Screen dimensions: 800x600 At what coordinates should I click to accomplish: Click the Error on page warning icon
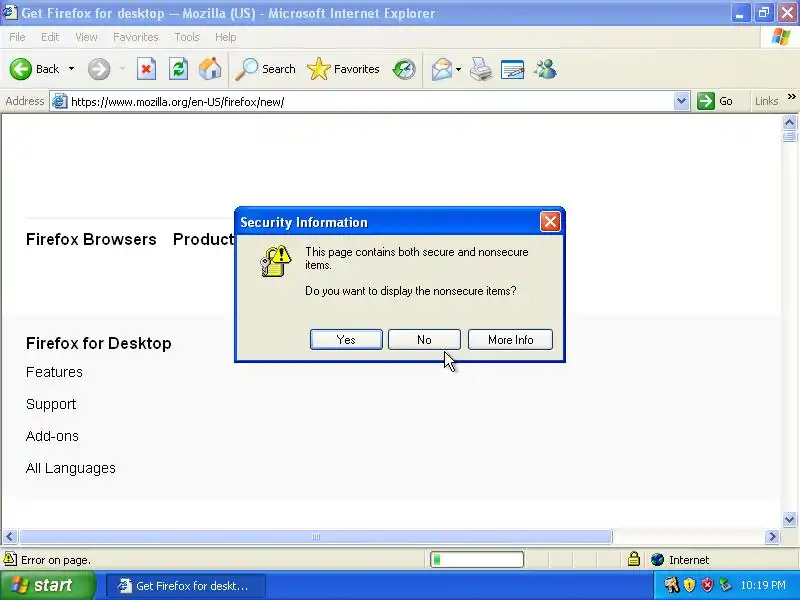[x=10, y=559]
